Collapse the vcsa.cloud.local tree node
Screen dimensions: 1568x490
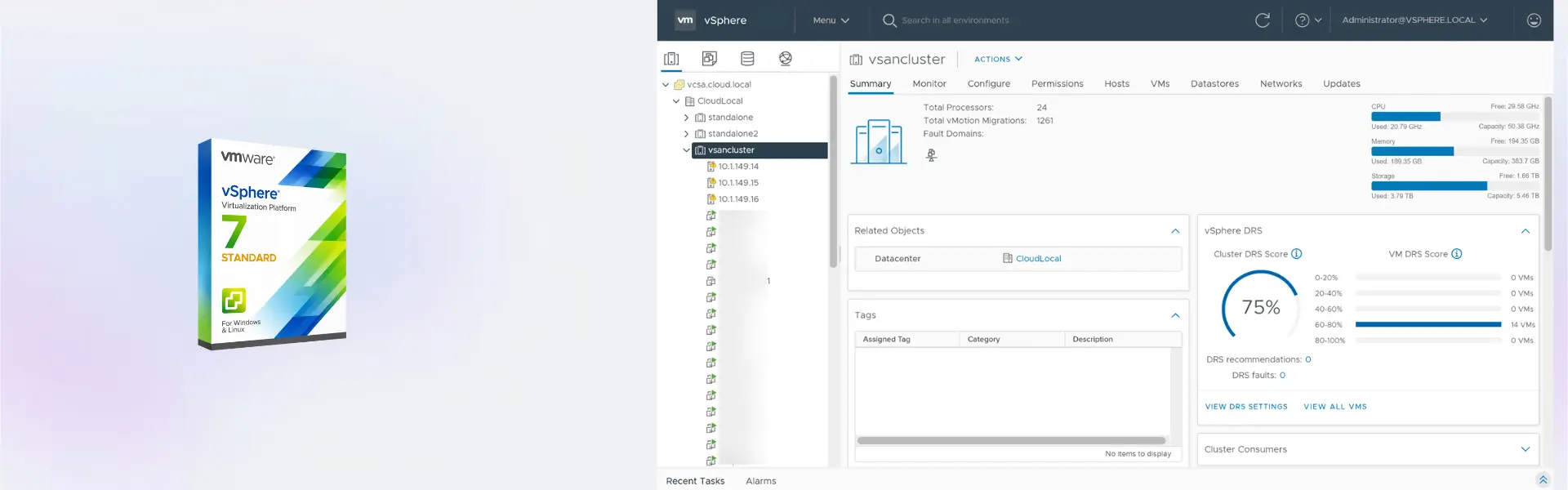coord(666,85)
